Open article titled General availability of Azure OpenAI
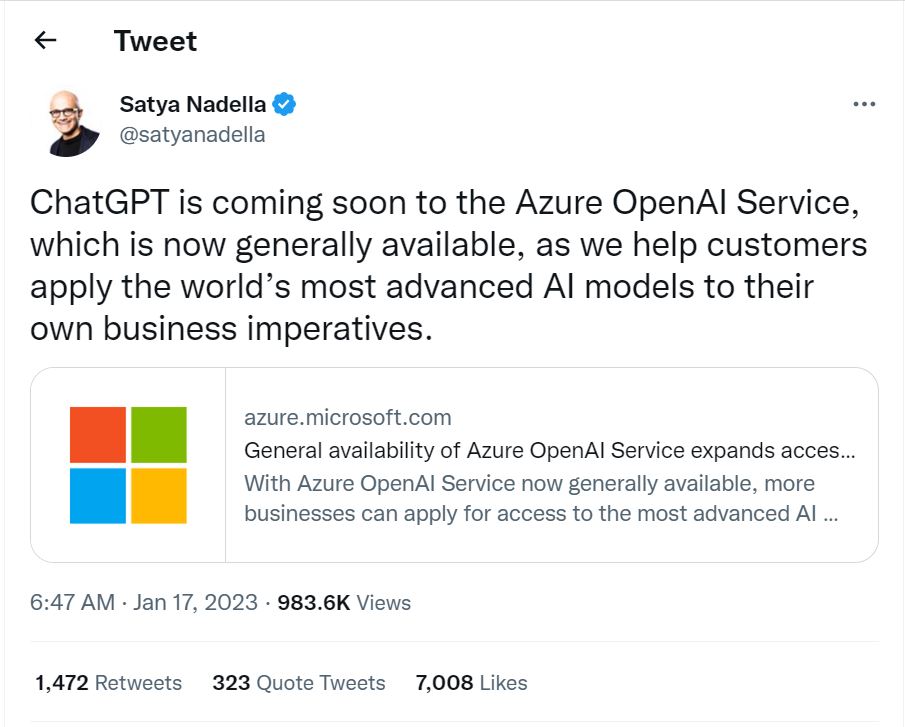The image size is (905, 727). (549, 450)
